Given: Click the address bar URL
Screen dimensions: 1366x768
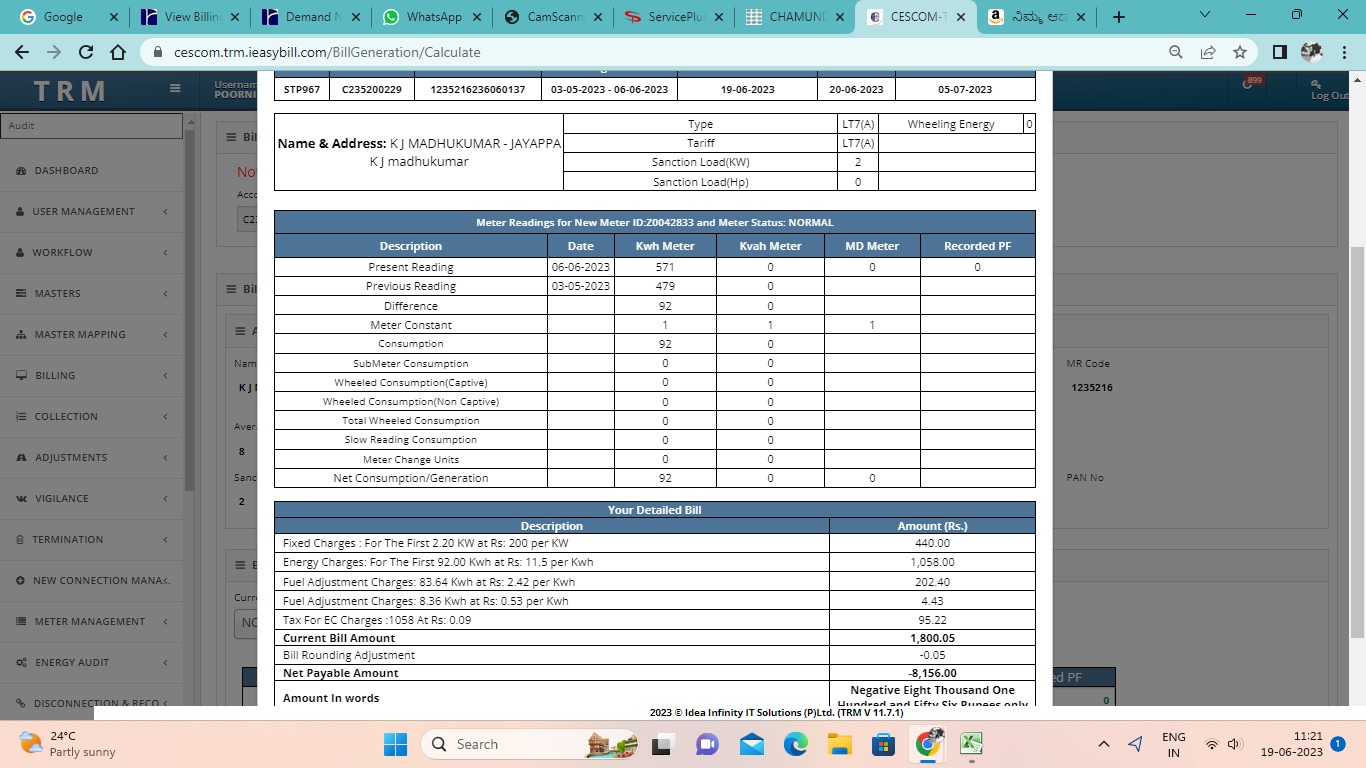Looking at the screenshot, I should [x=327, y=52].
